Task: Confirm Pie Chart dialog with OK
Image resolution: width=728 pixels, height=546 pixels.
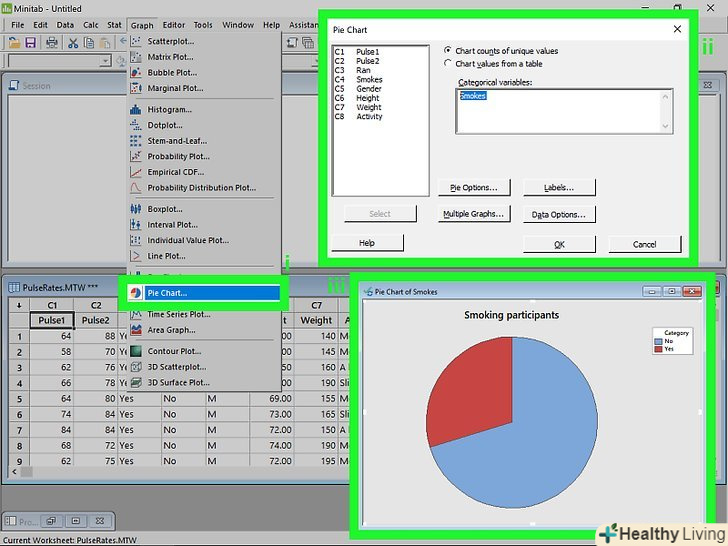Action: [x=559, y=244]
